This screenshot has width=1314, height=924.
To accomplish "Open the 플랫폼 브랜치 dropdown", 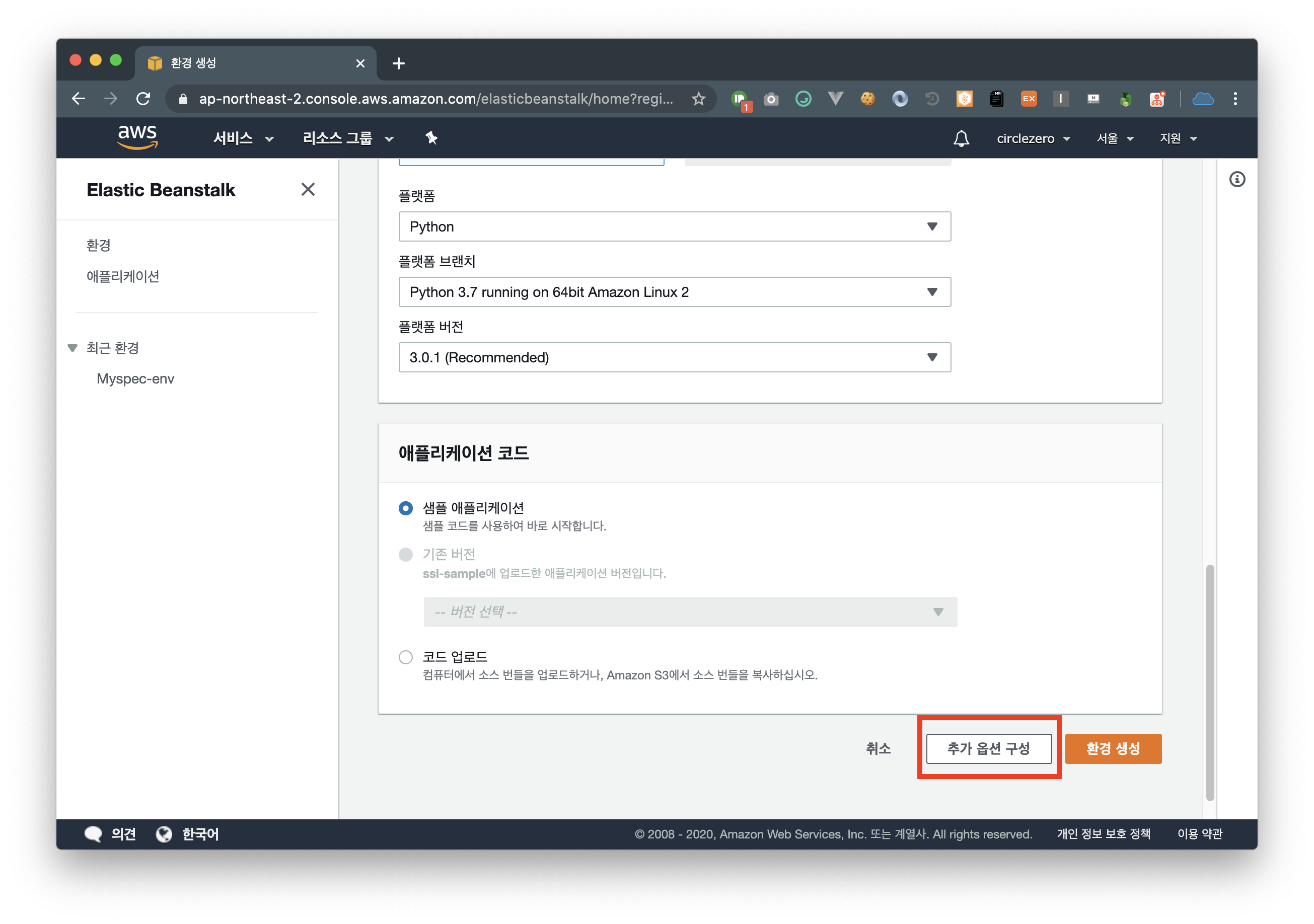I will [x=674, y=292].
